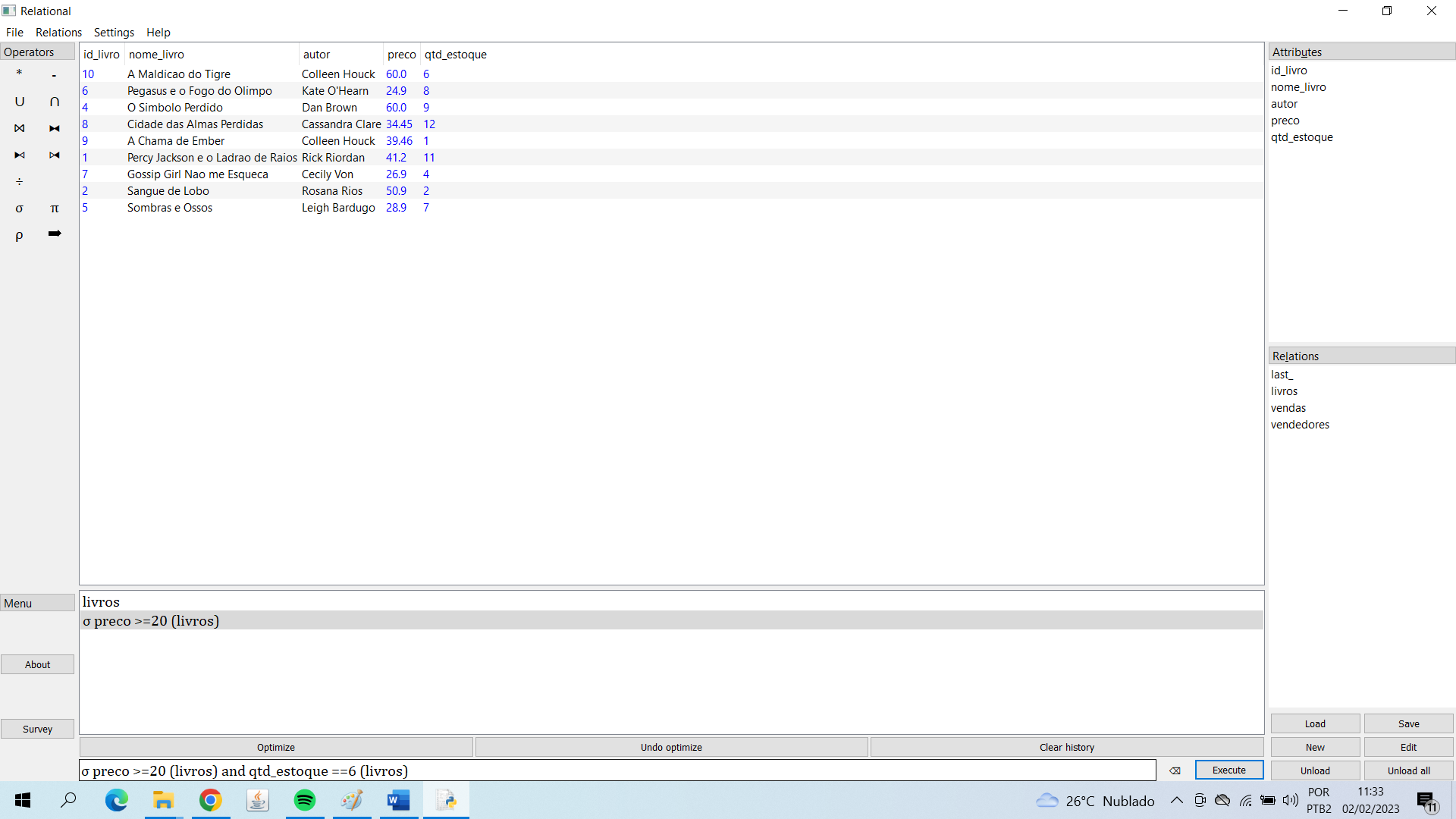Open Windows Start menu

(x=23, y=800)
